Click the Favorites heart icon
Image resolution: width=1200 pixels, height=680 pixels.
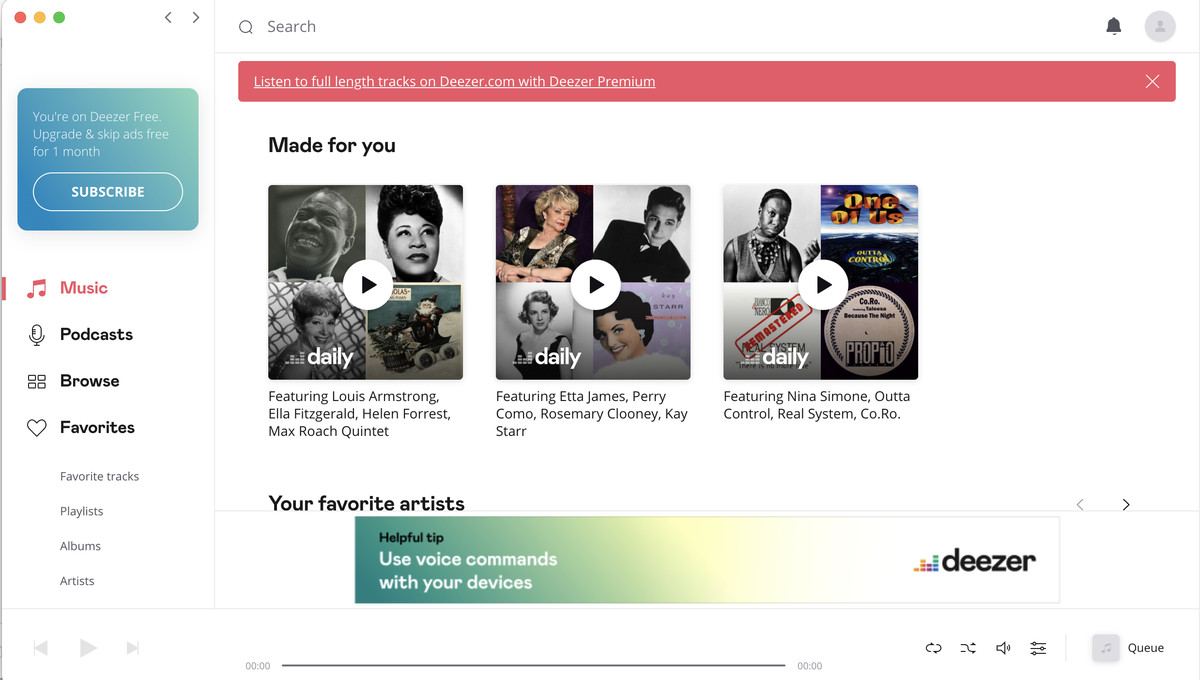click(x=37, y=428)
